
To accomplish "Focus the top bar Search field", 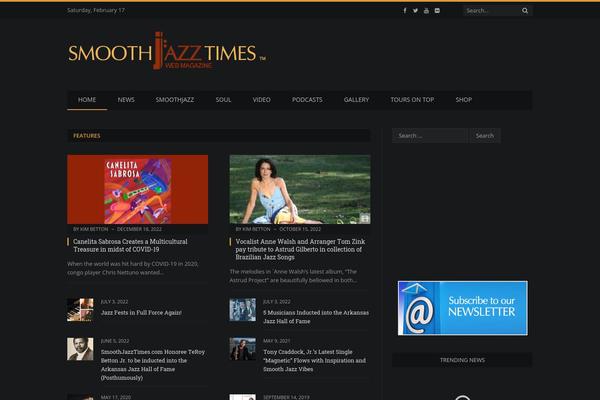I will tap(492, 11).
